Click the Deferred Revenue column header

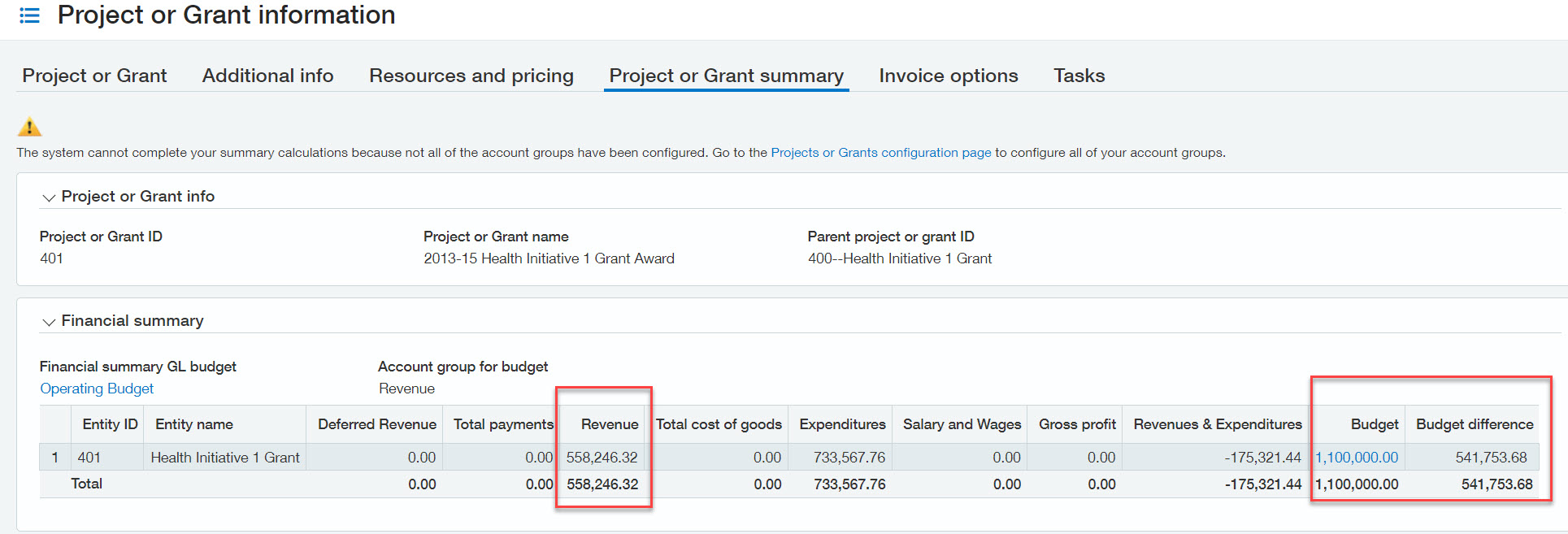point(376,424)
